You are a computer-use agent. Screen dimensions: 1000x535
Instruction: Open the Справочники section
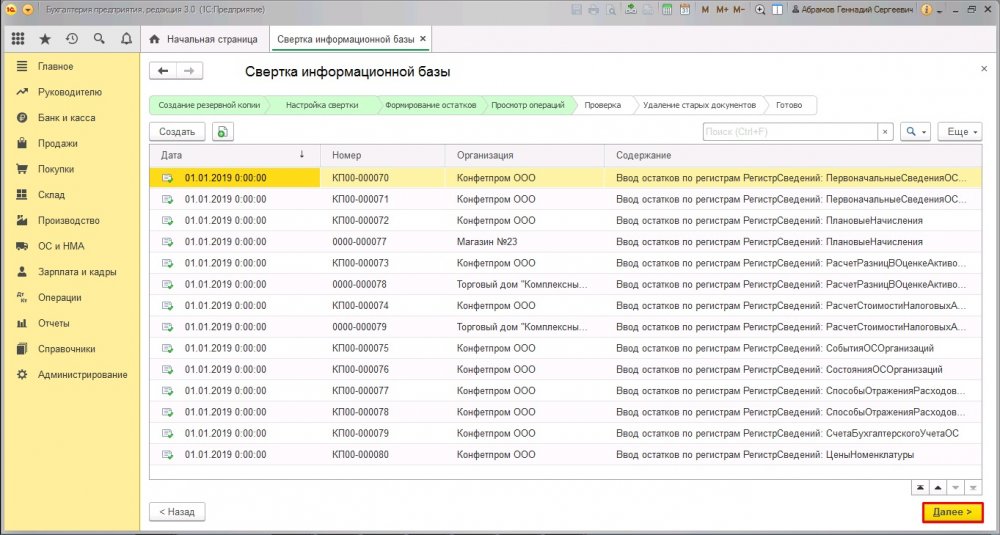[66, 349]
